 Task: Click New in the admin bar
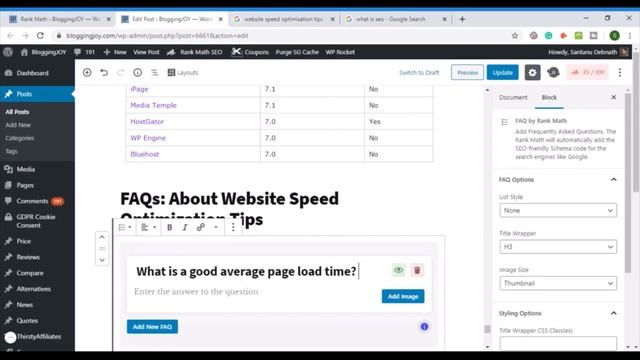115,52
